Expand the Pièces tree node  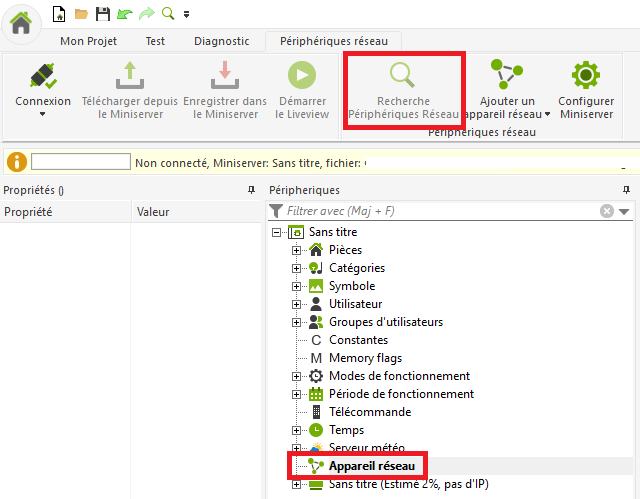coord(297,250)
